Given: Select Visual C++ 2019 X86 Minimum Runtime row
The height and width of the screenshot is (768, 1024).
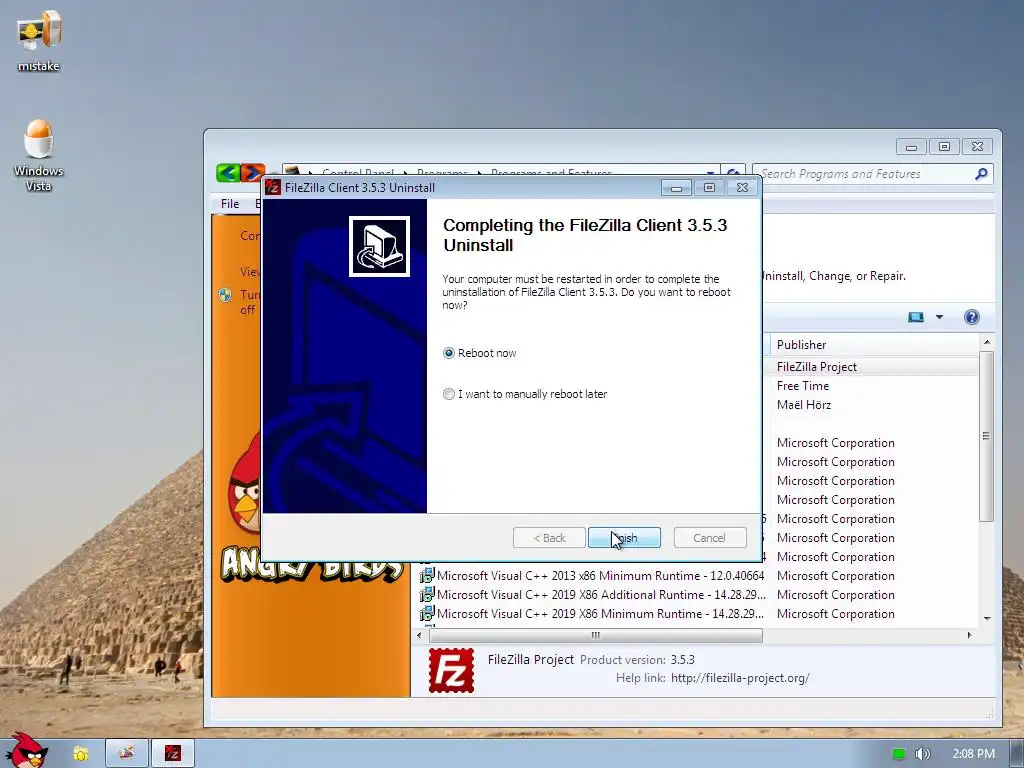Looking at the screenshot, I should tap(600, 613).
